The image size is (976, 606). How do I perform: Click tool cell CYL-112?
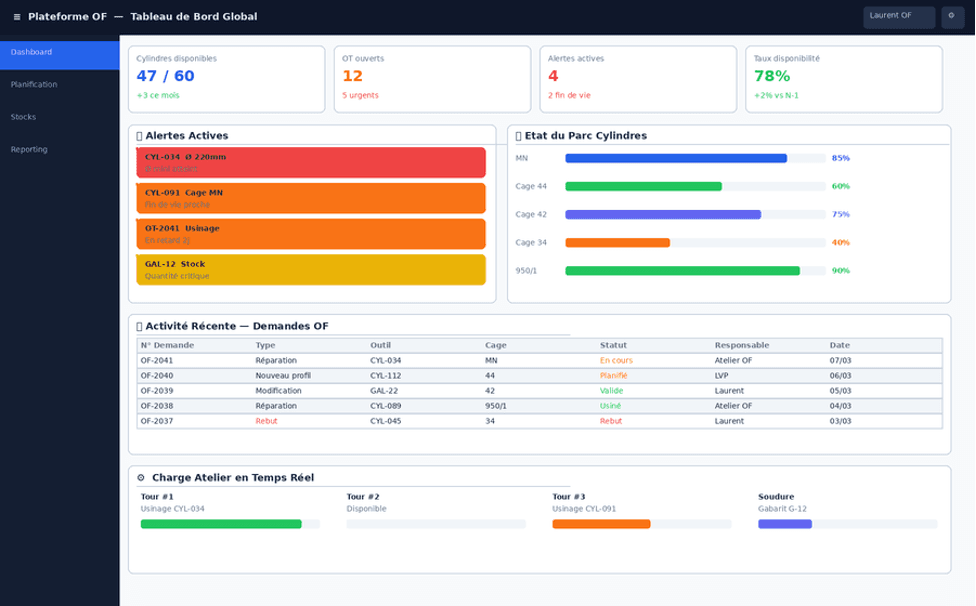pyautogui.click(x=385, y=376)
